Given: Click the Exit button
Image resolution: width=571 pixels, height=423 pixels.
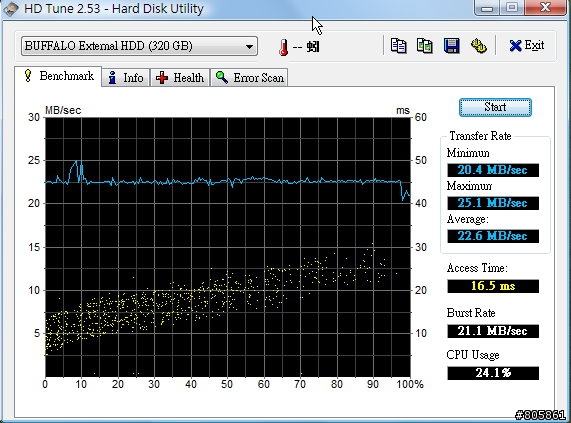Looking at the screenshot, I should [527, 46].
